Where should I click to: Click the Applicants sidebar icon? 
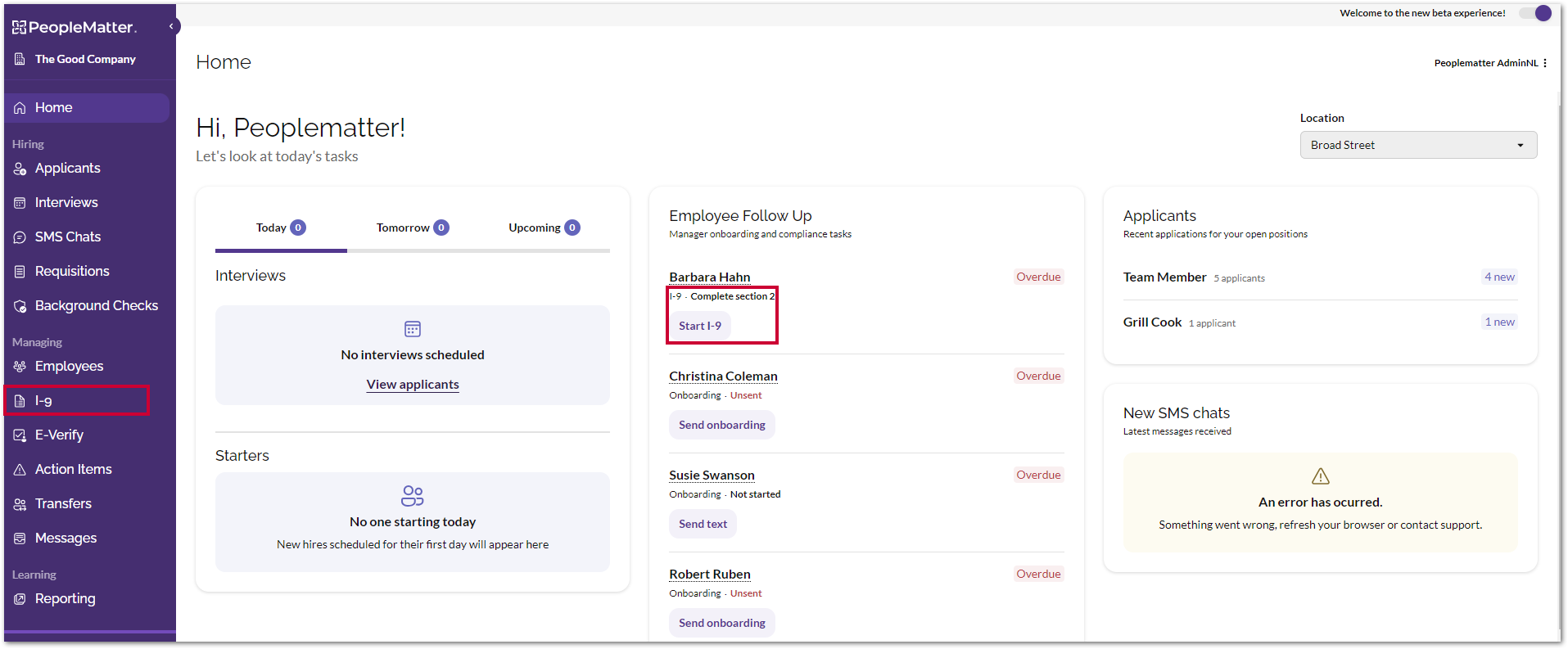[20, 169]
